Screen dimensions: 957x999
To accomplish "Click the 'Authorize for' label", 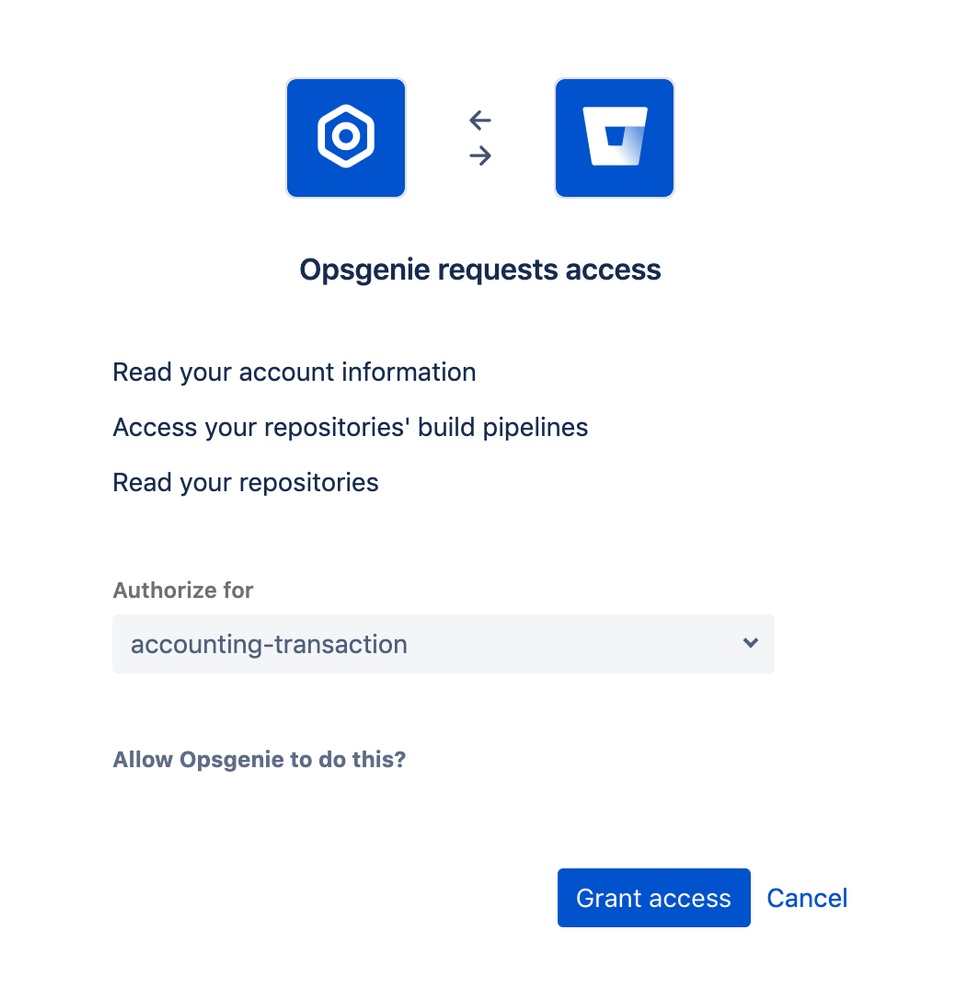I will [183, 590].
